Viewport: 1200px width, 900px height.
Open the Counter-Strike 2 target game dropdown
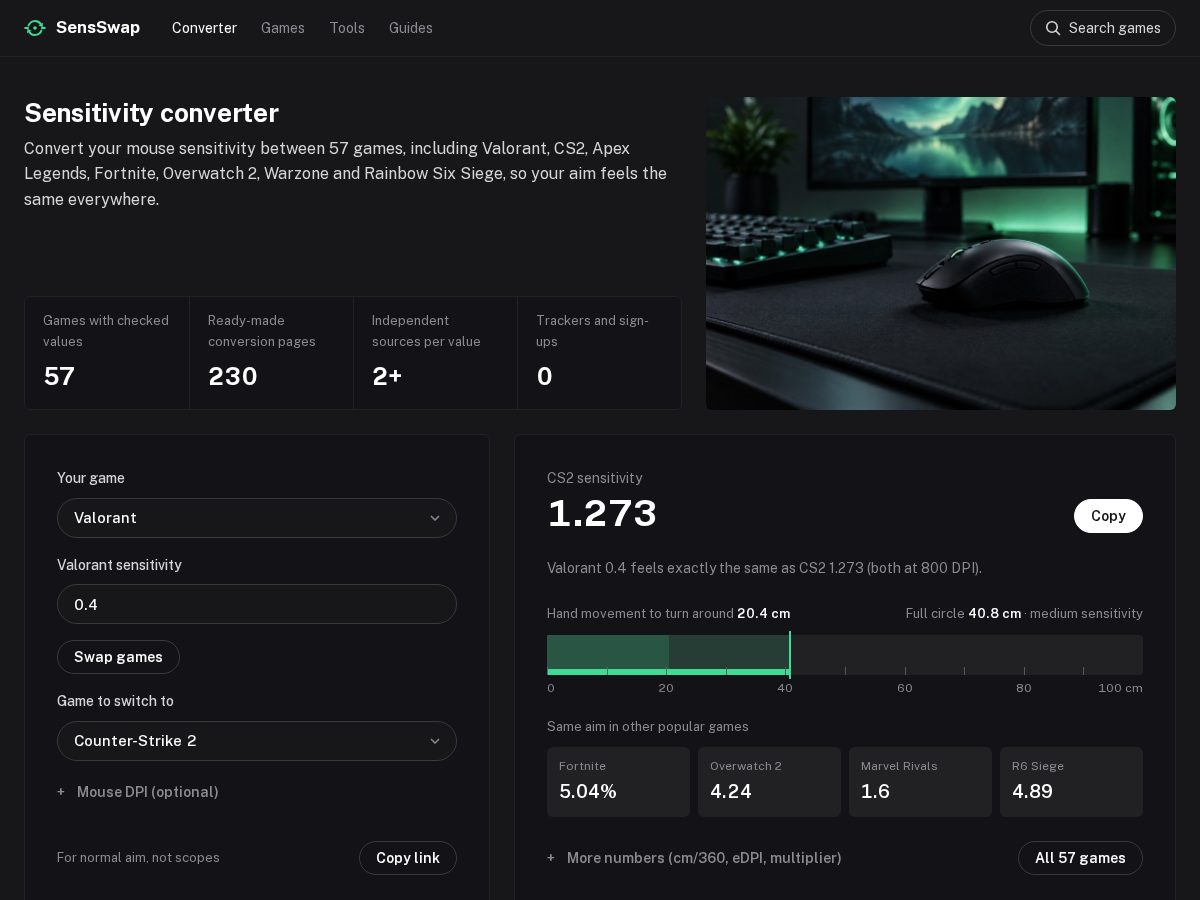257,741
